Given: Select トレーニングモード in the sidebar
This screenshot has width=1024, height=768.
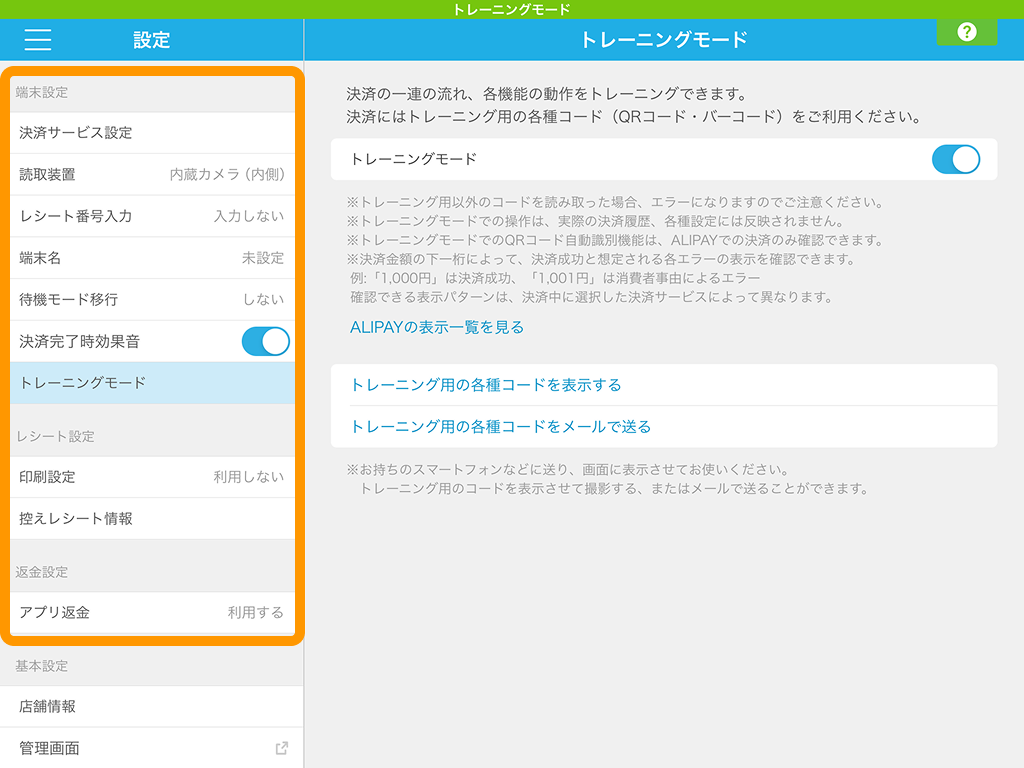Looking at the screenshot, I should pyautogui.click(x=152, y=383).
